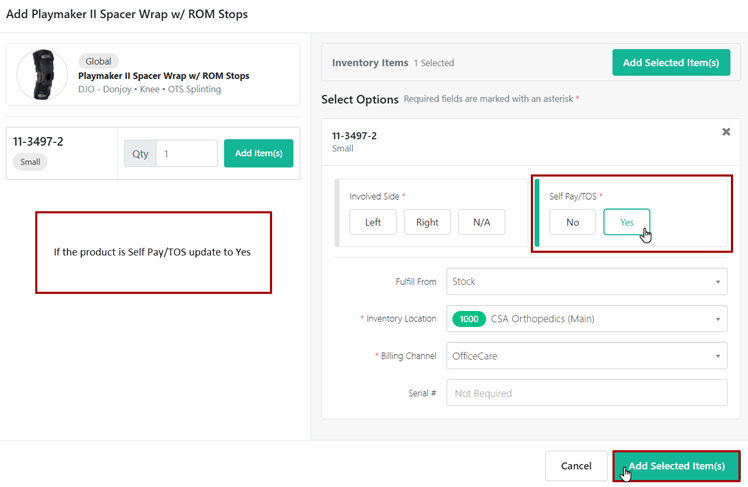
Task: Click the Global tag badge
Action: coord(99,61)
